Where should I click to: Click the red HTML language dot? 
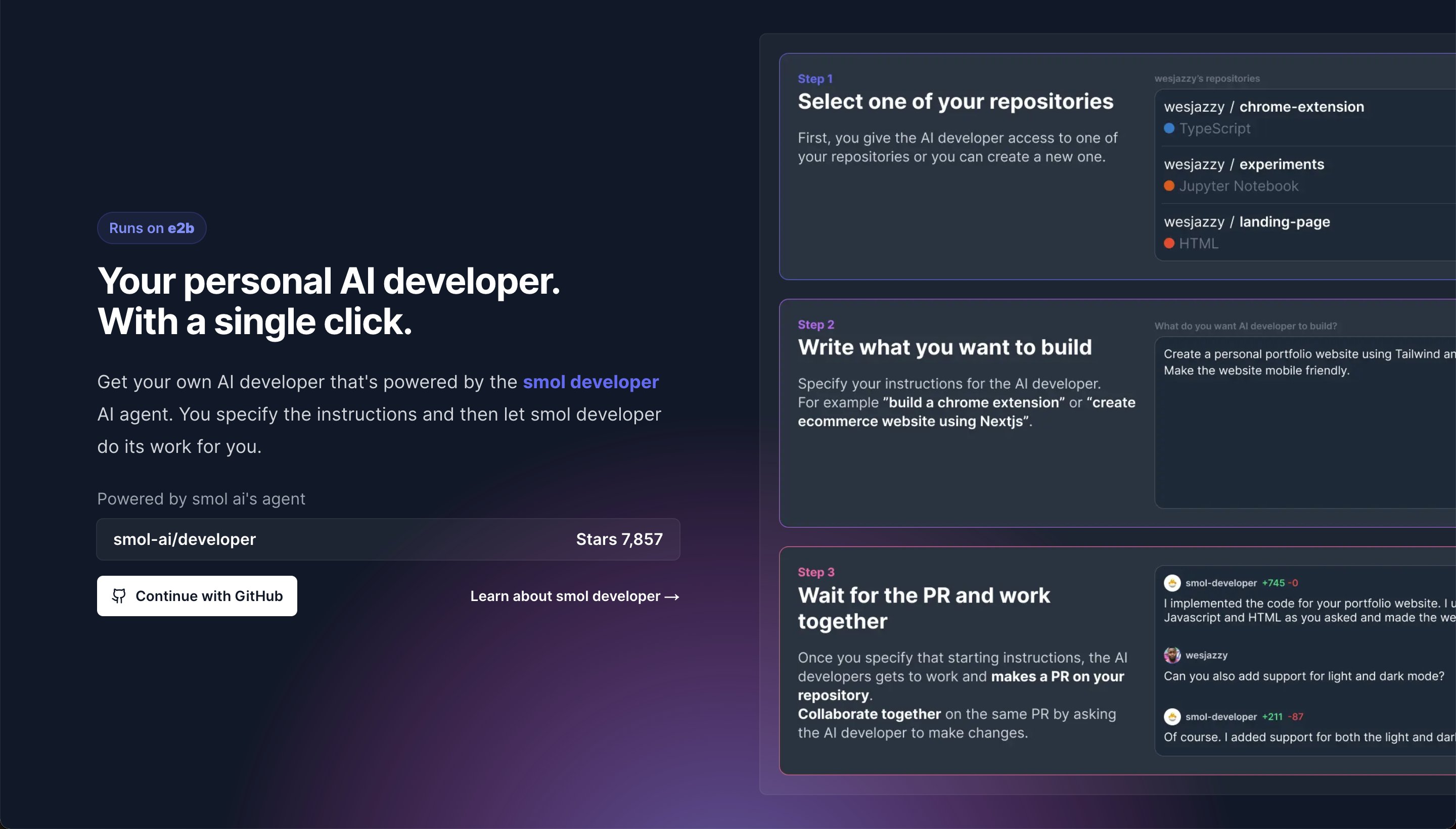1169,244
